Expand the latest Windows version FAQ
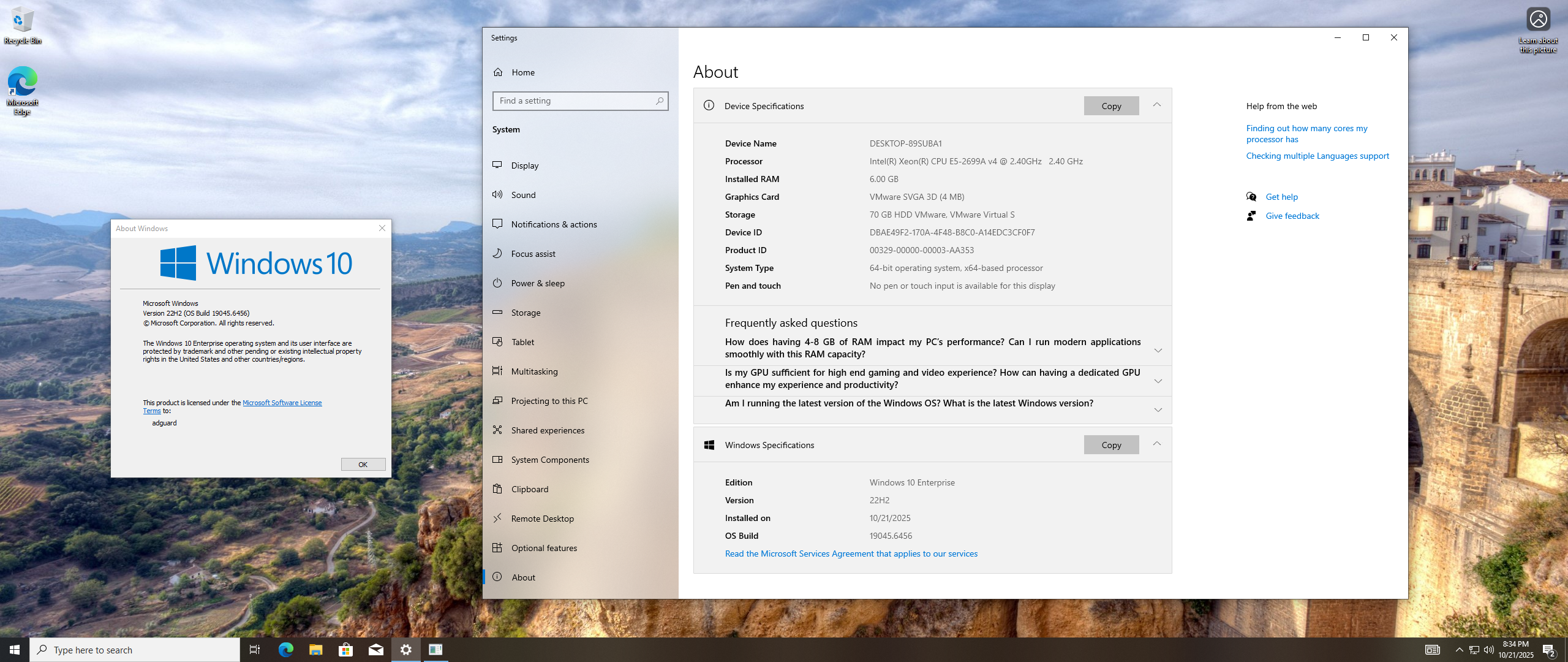Image resolution: width=1568 pixels, height=662 pixels. [1158, 409]
